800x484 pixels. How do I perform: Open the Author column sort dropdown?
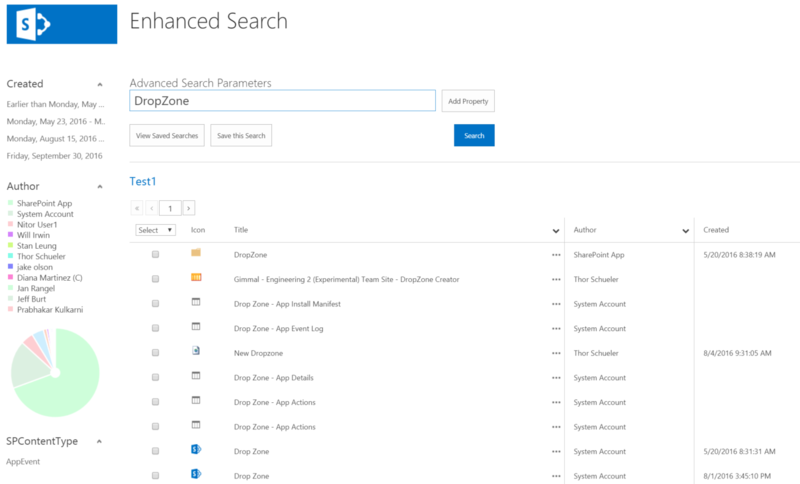(x=686, y=231)
